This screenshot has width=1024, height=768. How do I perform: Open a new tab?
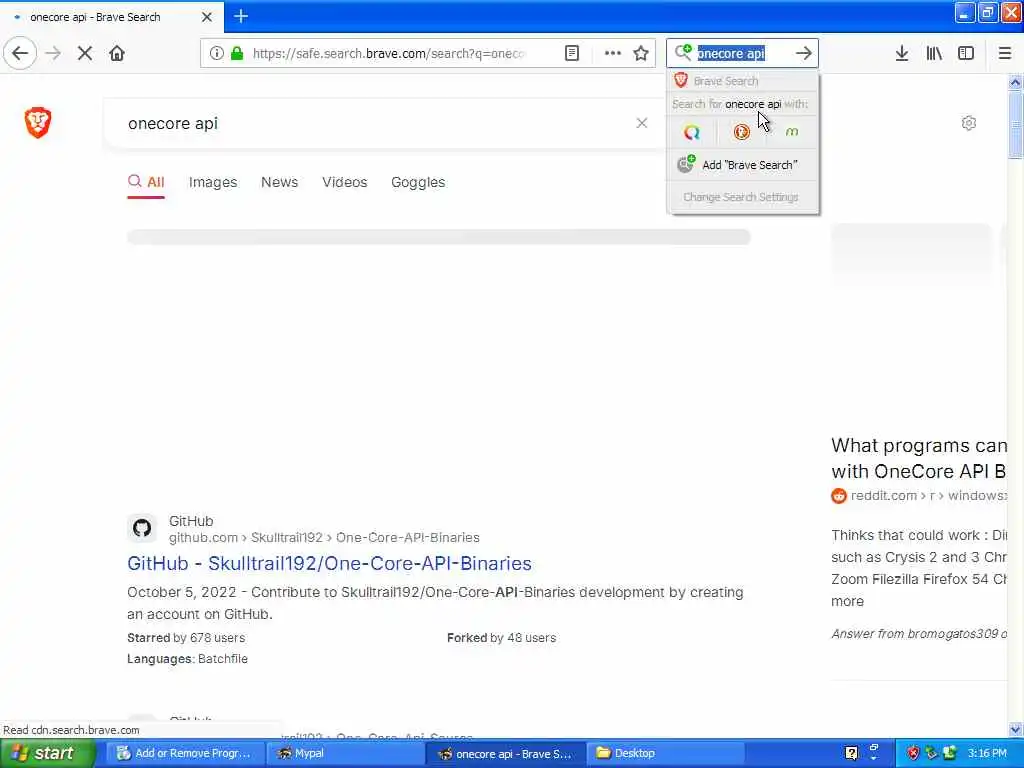point(241,16)
